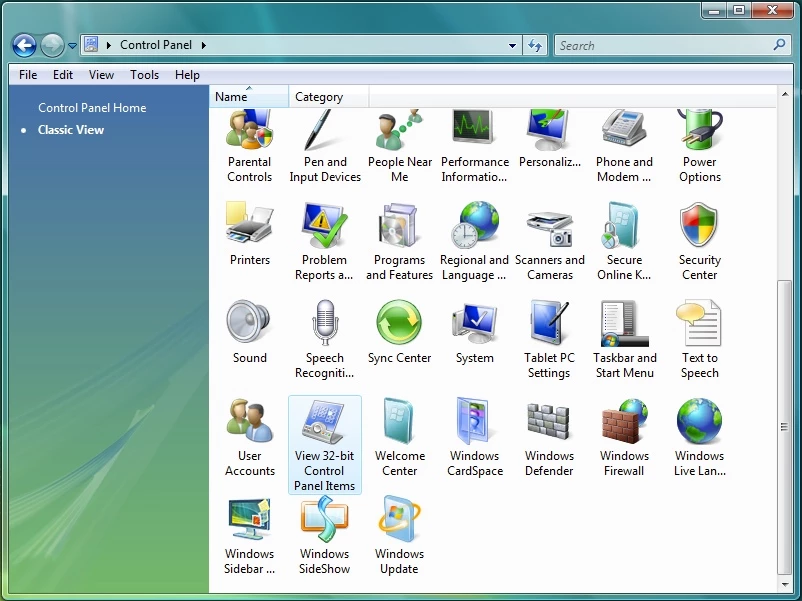
Task: Click the search magnifier icon
Action: [x=779, y=45]
